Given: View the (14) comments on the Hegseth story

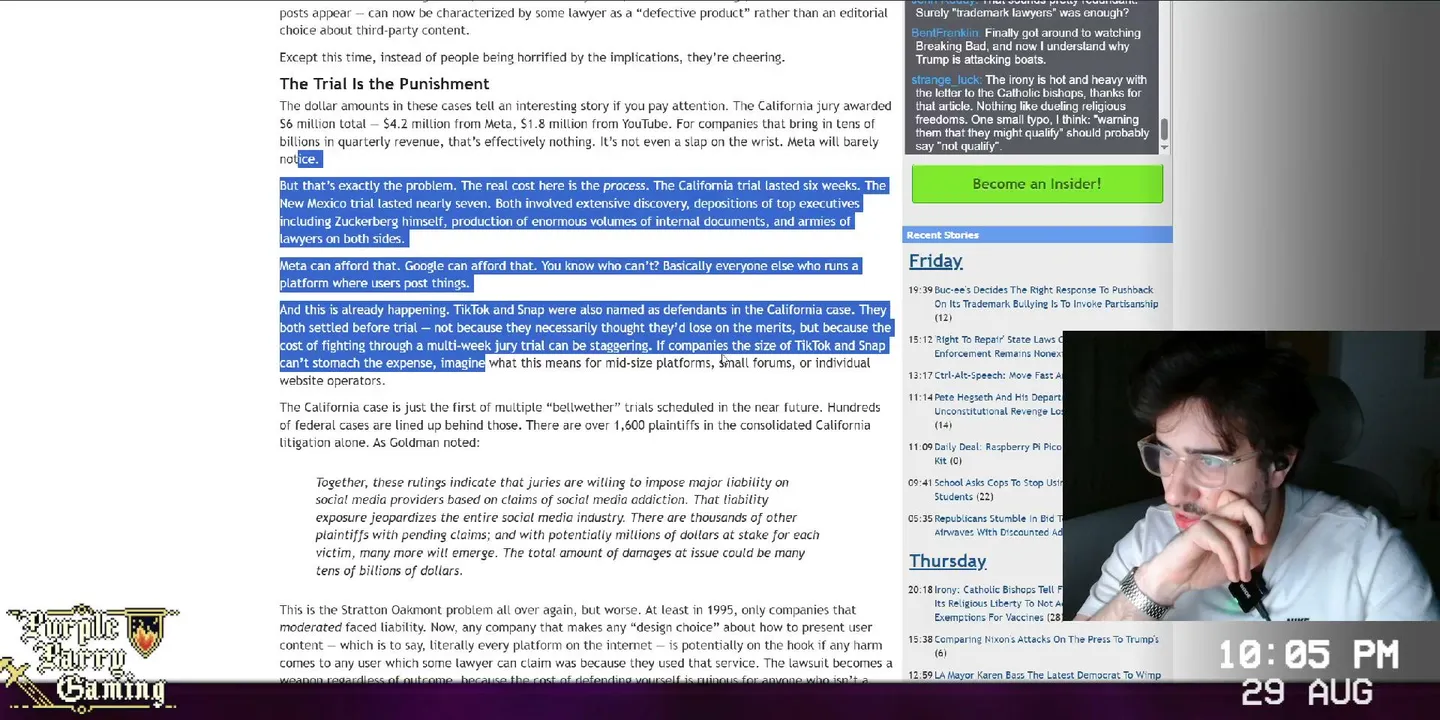Looking at the screenshot, I should coord(943,425).
